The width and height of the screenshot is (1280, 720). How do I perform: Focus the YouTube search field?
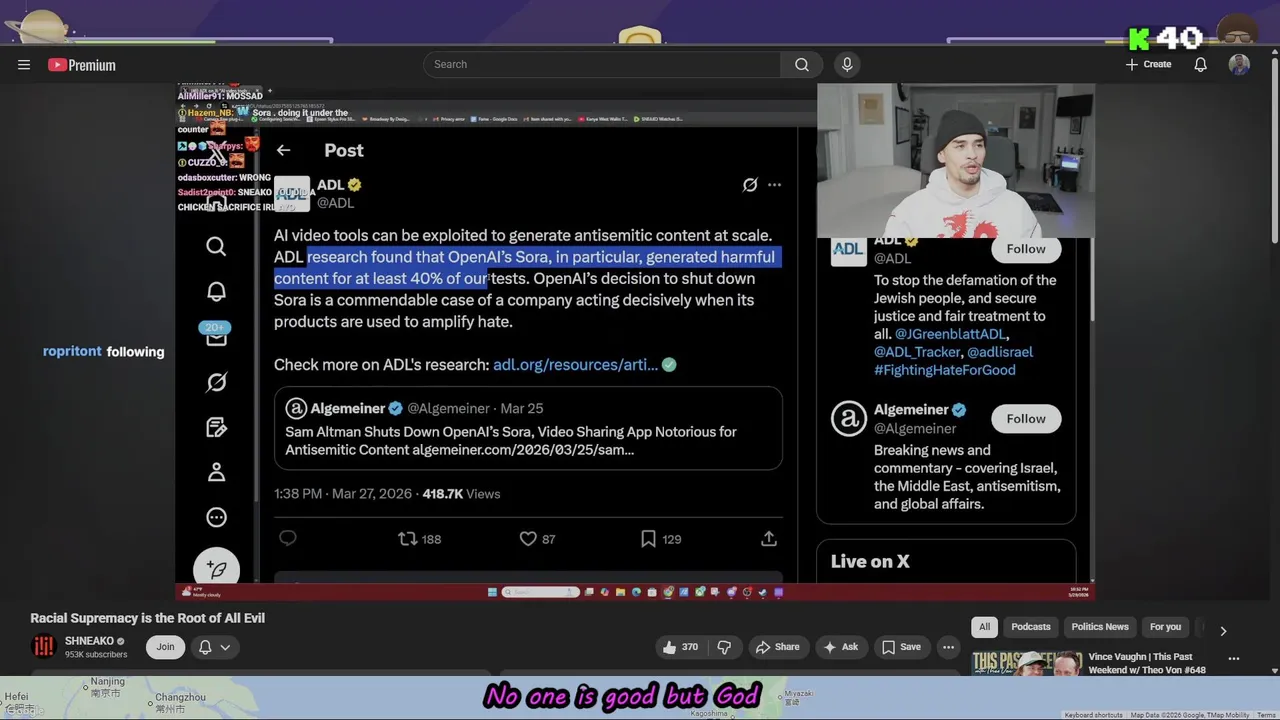pyautogui.click(x=602, y=64)
